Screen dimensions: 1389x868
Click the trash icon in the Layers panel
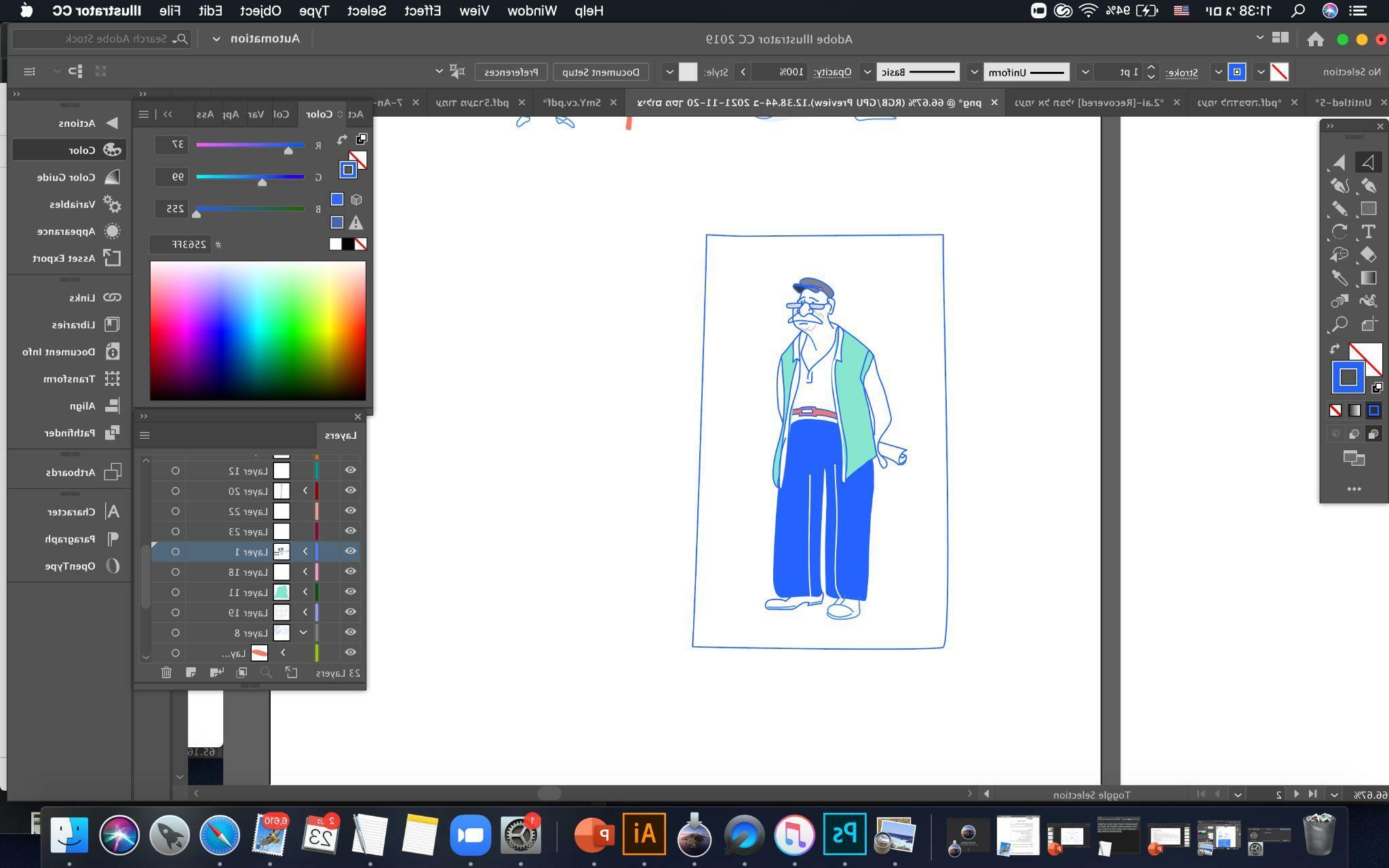tap(166, 672)
